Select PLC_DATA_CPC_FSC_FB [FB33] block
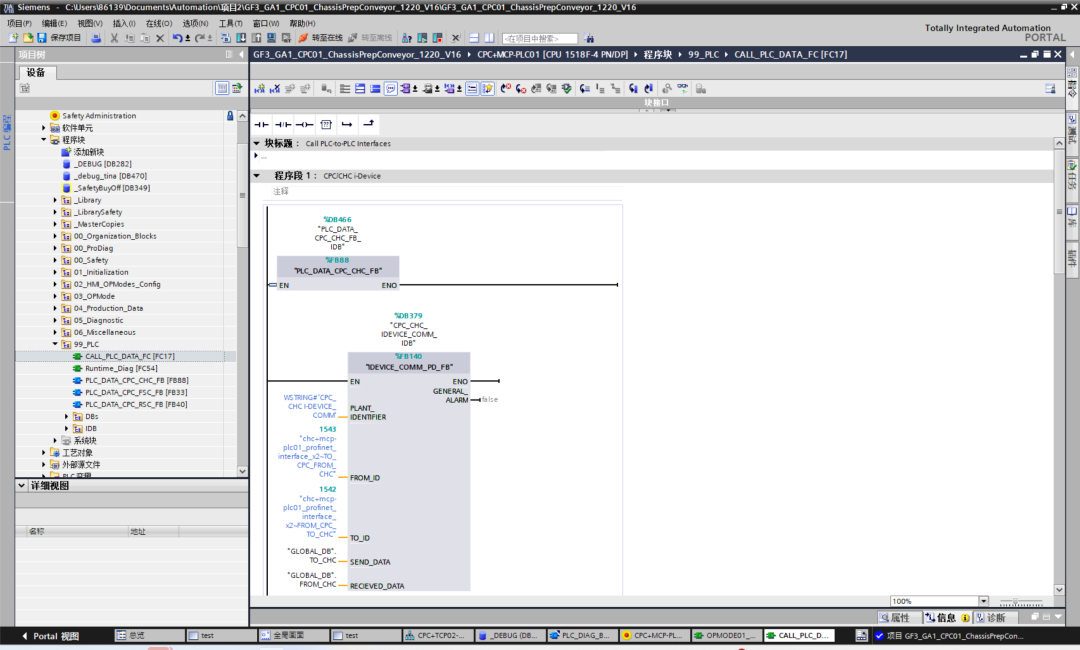This screenshot has width=1080, height=650. click(x=136, y=392)
